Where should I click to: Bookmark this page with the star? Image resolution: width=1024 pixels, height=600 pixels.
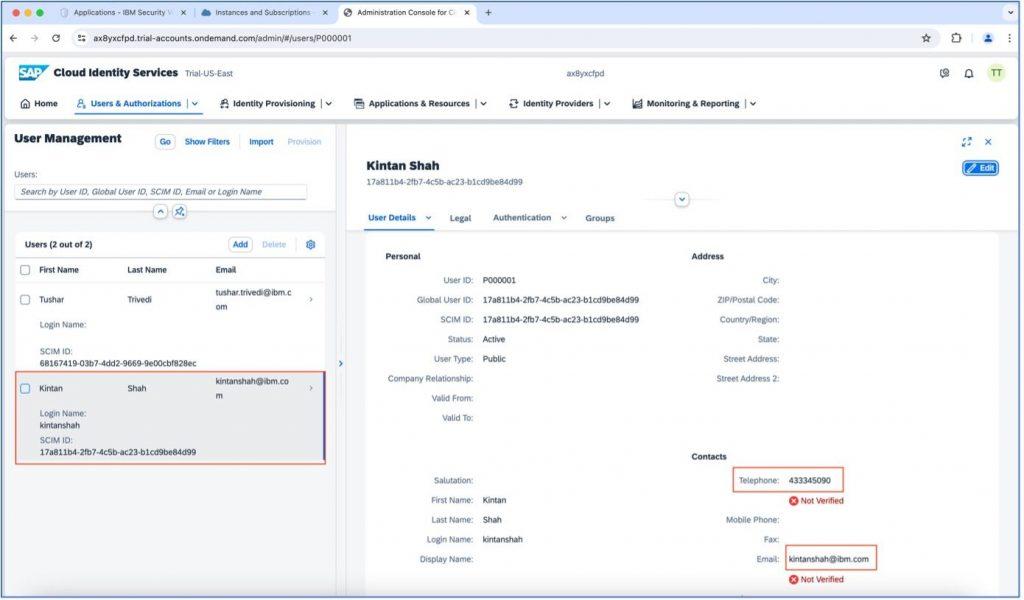(x=926, y=39)
